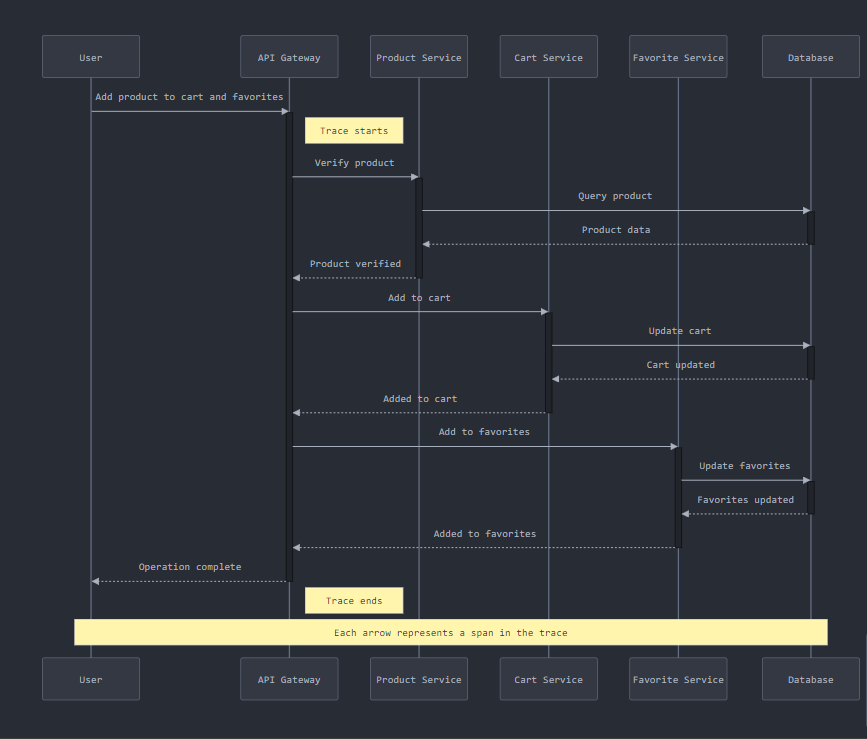
Task: Select the yellow 'Trace ends' note
Action: click(354, 600)
